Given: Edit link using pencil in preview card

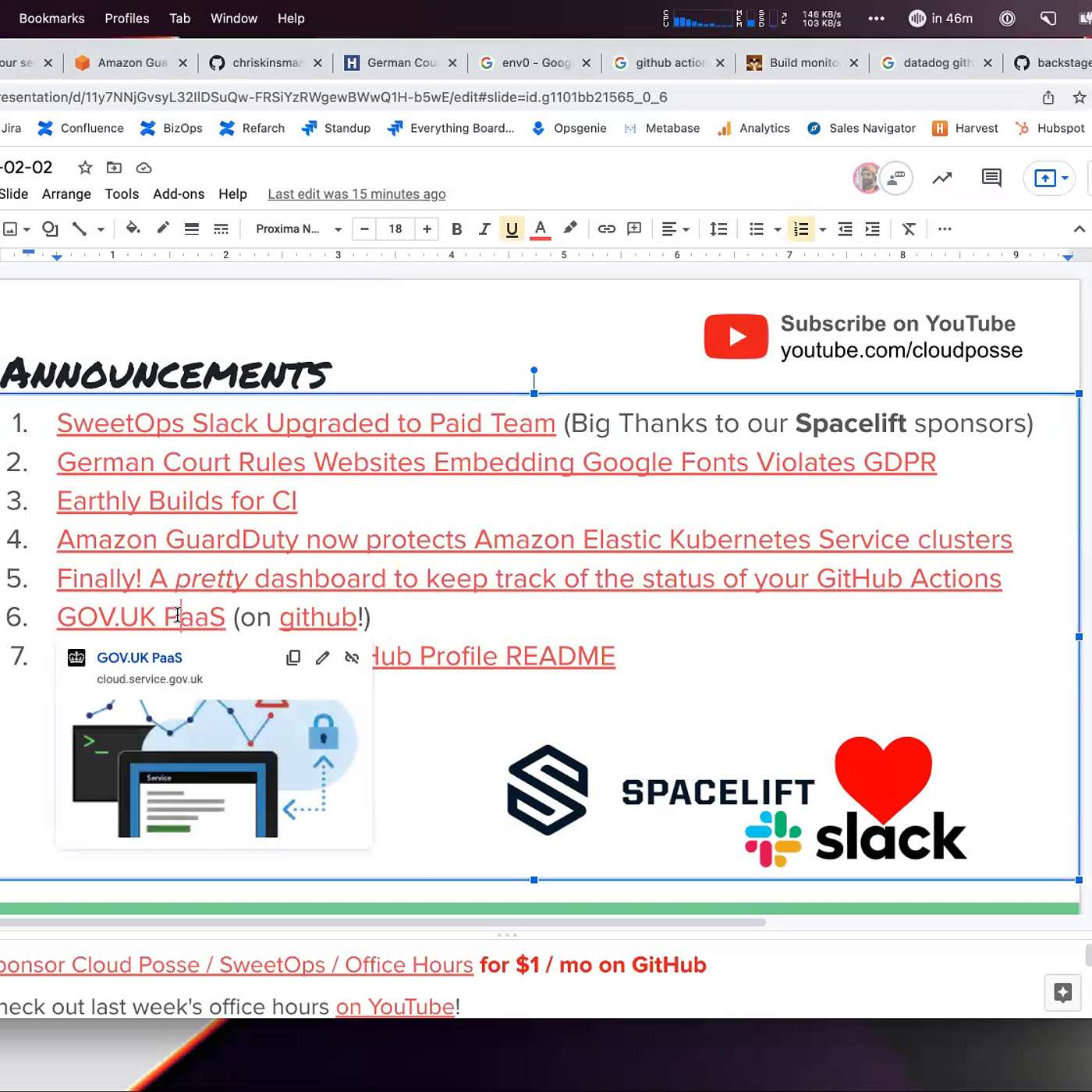Looking at the screenshot, I should [322, 658].
